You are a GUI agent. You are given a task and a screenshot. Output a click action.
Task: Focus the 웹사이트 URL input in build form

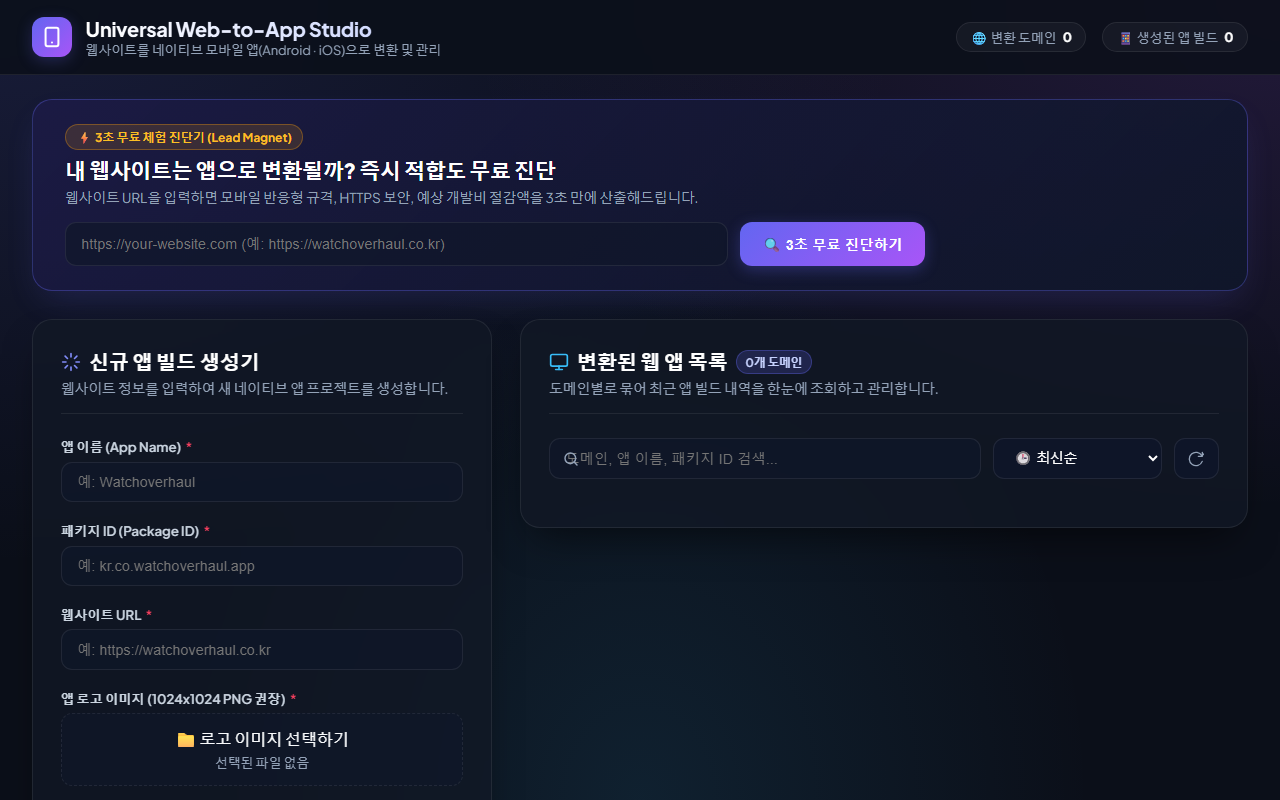pyautogui.click(x=262, y=649)
